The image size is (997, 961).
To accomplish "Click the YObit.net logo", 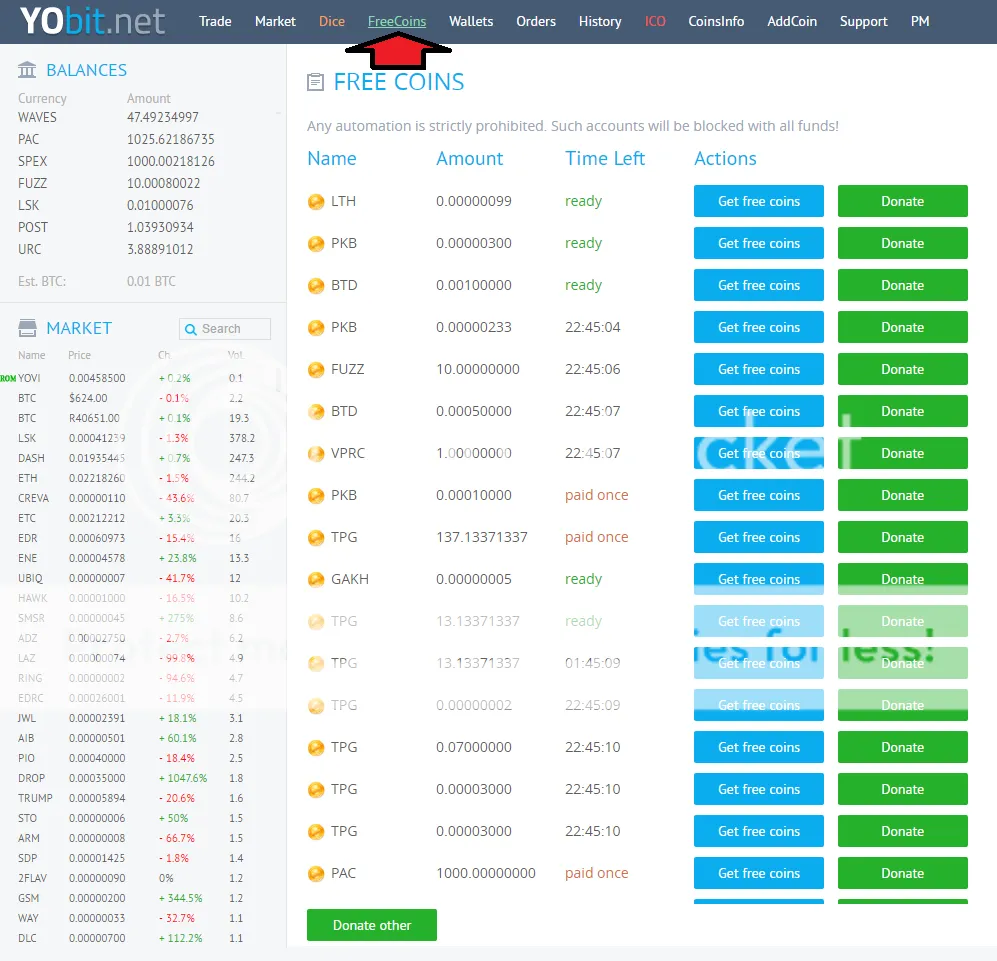I will point(92,21).
